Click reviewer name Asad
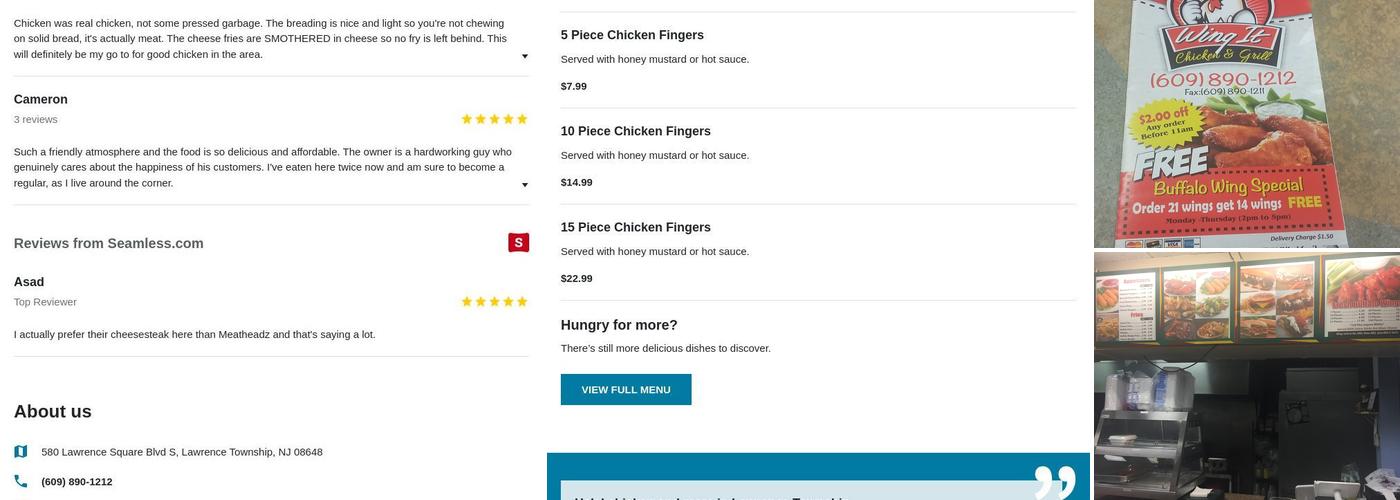1400x500 pixels. [x=29, y=282]
